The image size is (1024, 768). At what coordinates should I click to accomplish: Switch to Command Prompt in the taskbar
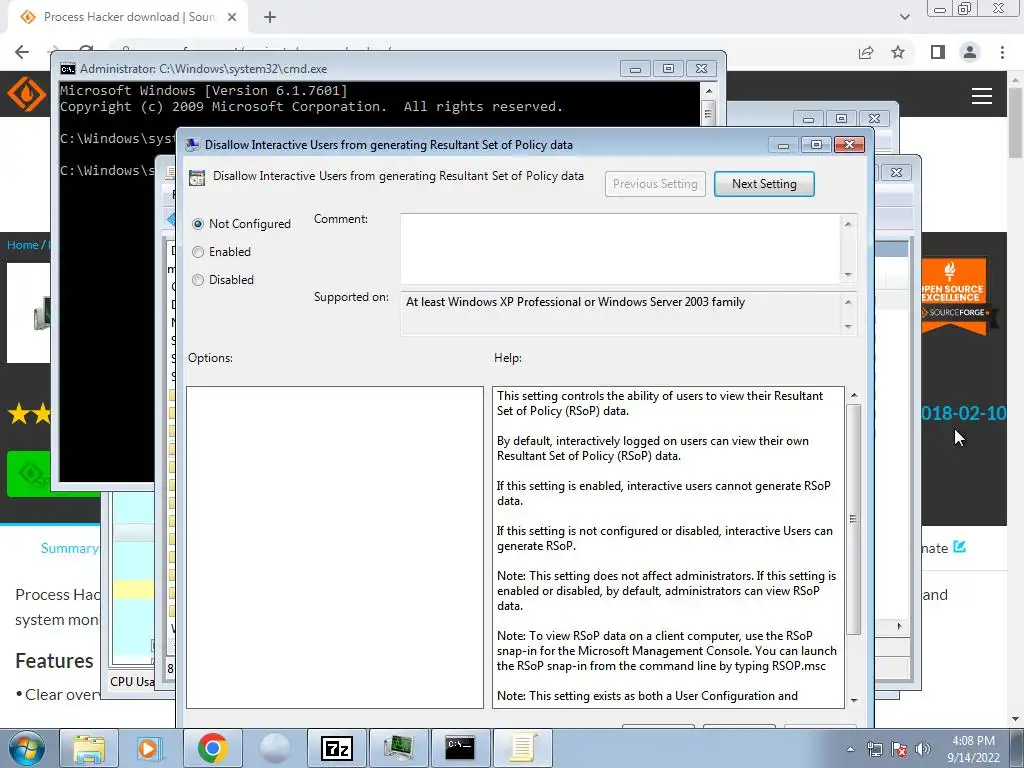pyautogui.click(x=460, y=748)
